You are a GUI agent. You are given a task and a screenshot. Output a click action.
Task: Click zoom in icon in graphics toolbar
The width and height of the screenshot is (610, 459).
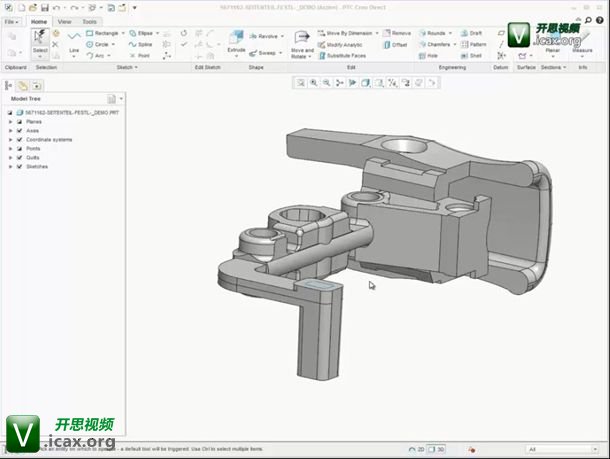click(x=313, y=83)
